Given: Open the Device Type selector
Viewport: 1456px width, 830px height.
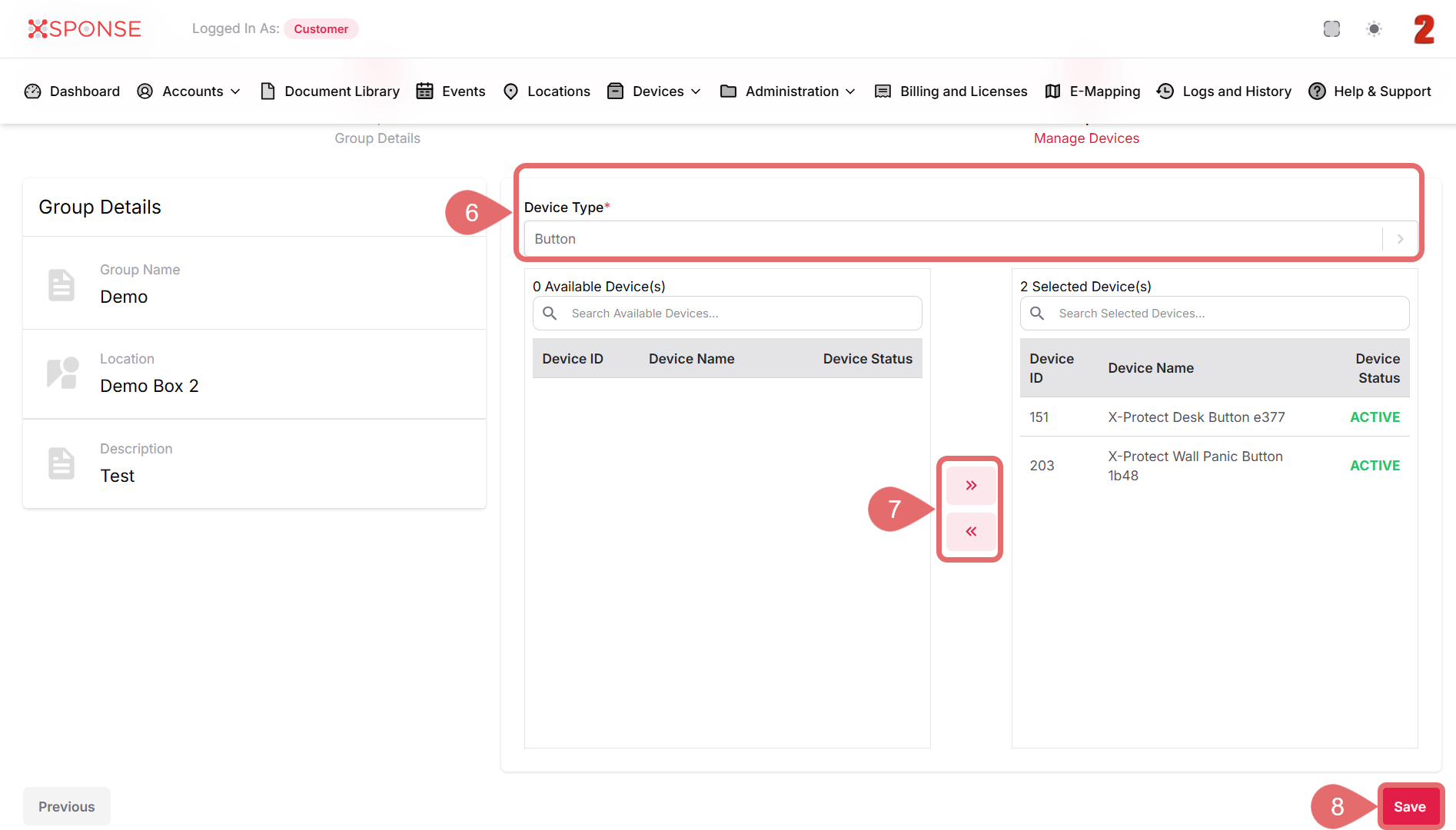Looking at the screenshot, I should (x=970, y=239).
